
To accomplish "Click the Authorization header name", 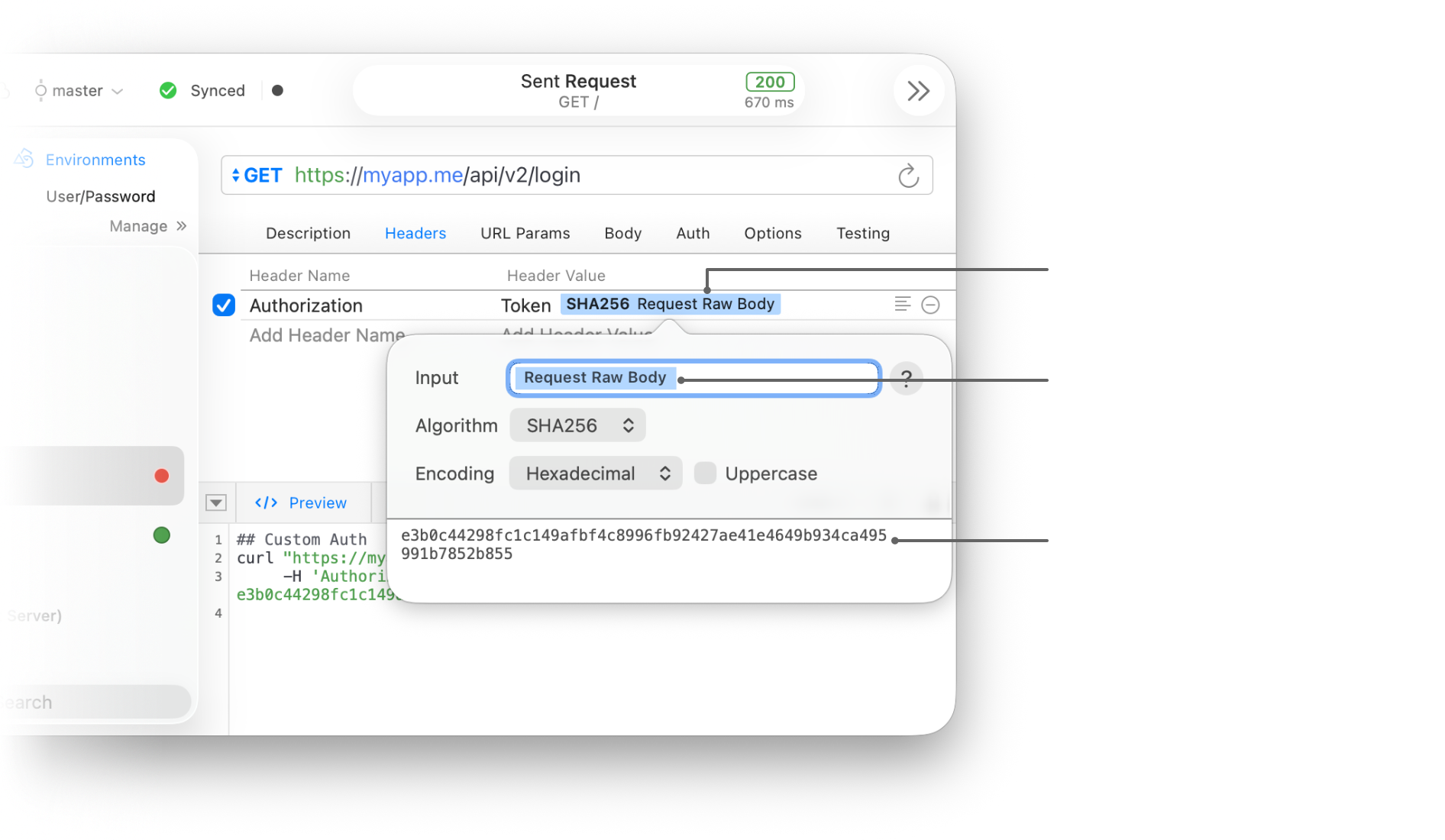I will point(306,305).
